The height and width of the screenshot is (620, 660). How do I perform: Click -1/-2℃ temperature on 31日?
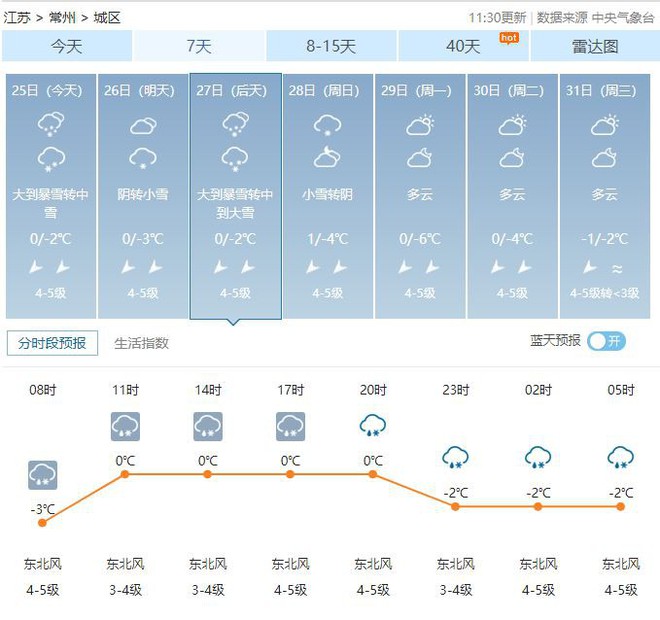605,239
